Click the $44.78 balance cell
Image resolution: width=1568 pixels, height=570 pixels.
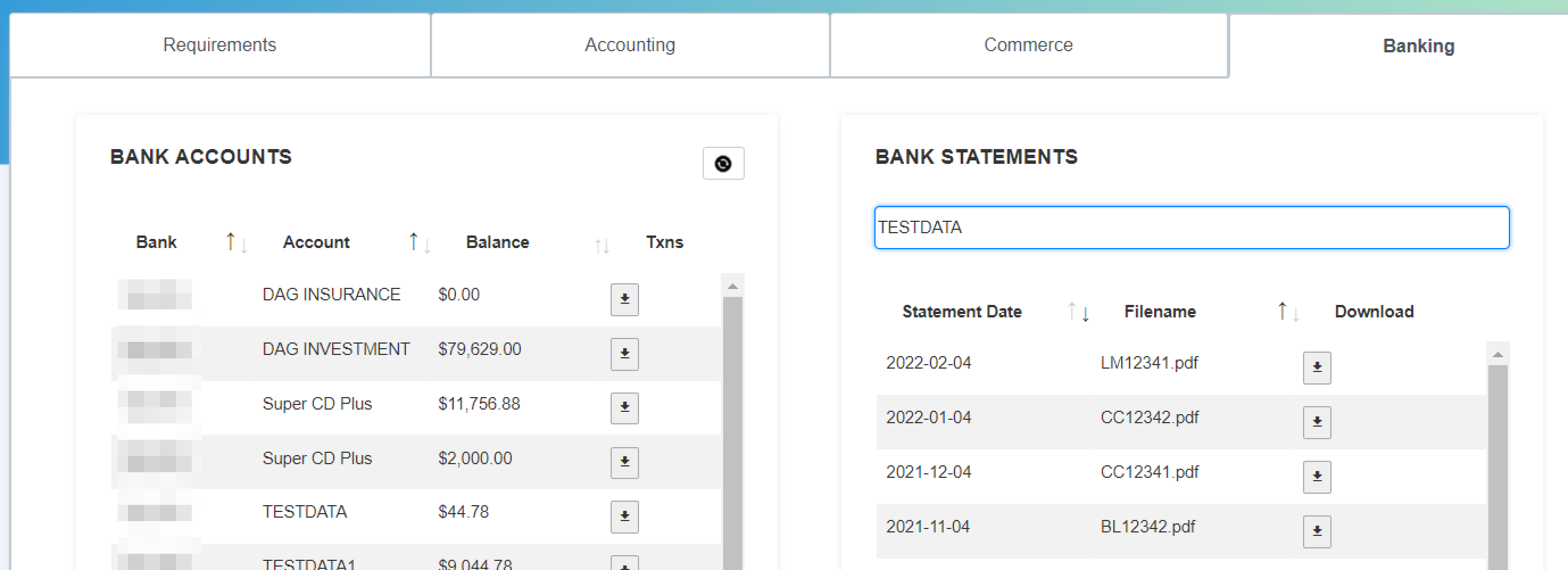[463, 511]
